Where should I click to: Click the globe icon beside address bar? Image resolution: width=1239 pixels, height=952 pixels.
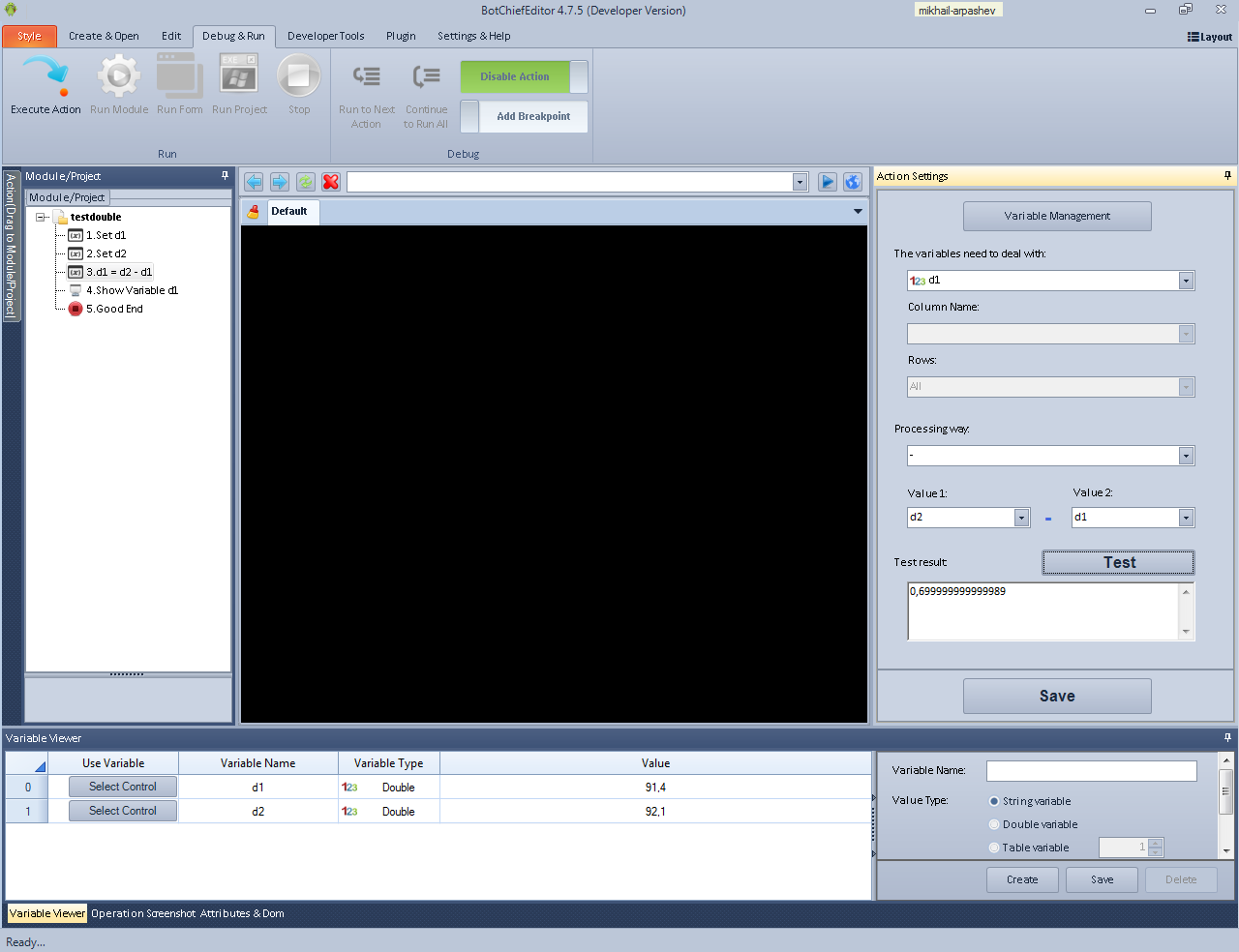(853, 182)
